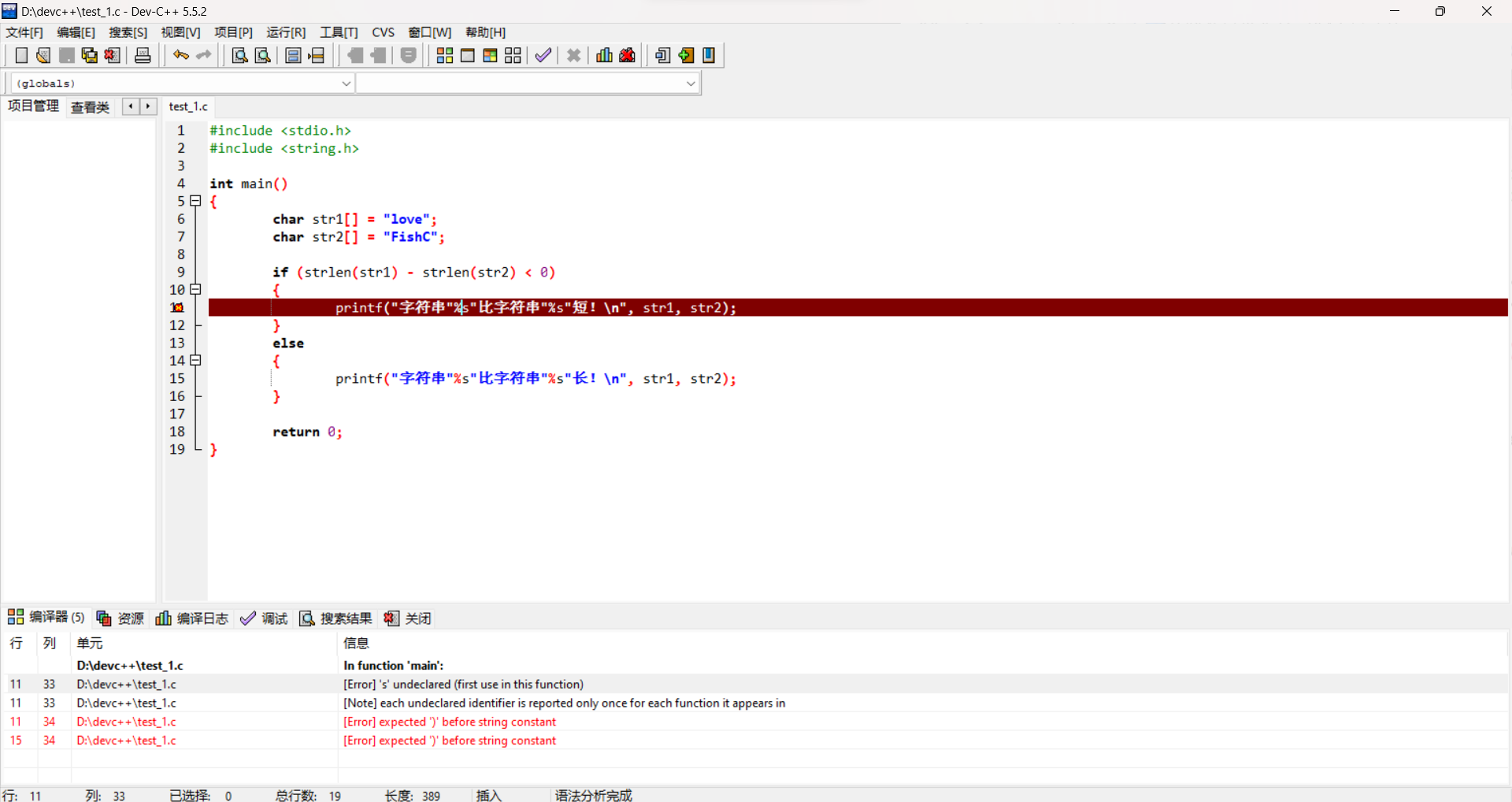Click the 单元 column header
The image size is (1512, 802).
pos(205,643)
